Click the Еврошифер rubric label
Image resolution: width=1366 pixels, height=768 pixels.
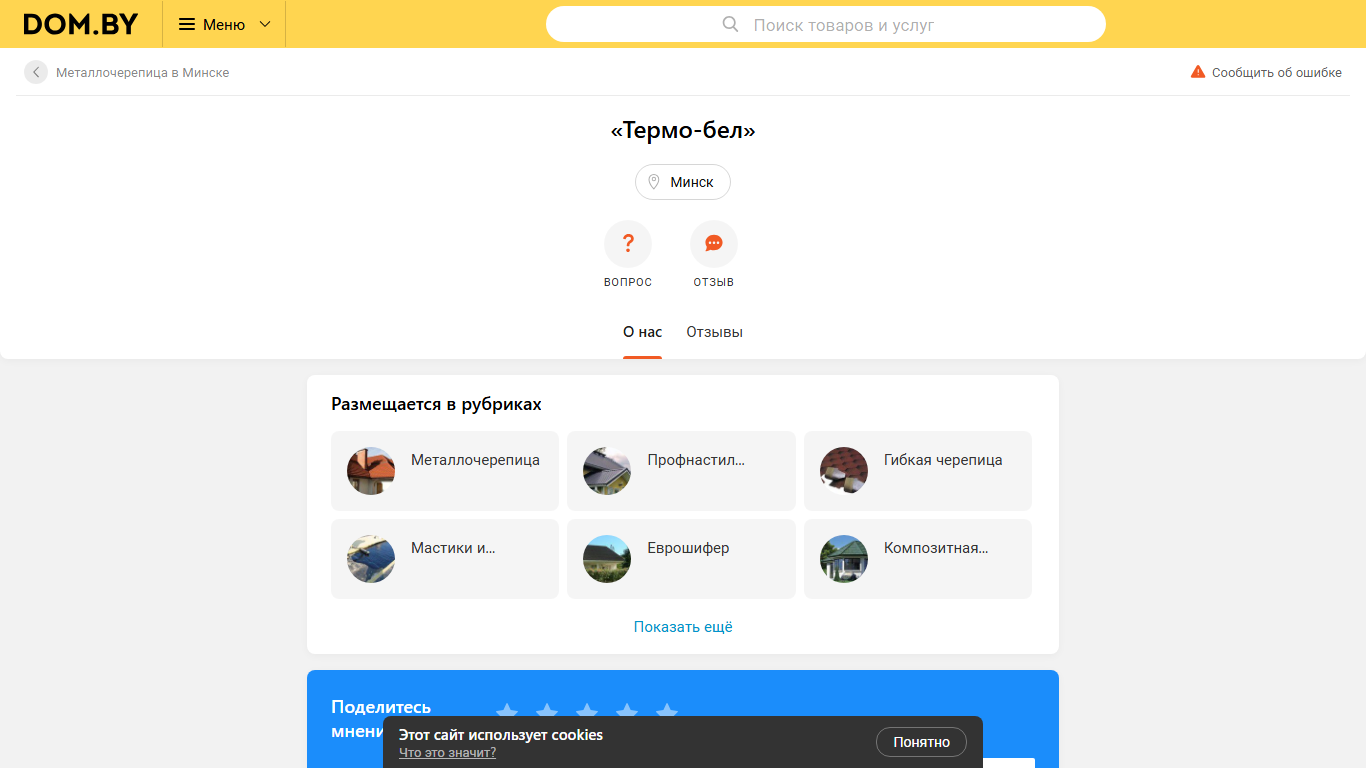pos(688,548)
